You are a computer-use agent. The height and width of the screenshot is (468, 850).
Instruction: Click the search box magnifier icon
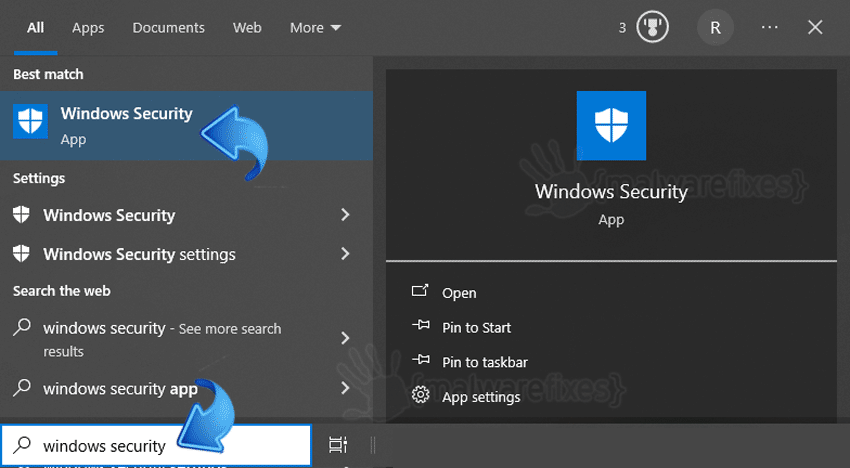(22, 445)
